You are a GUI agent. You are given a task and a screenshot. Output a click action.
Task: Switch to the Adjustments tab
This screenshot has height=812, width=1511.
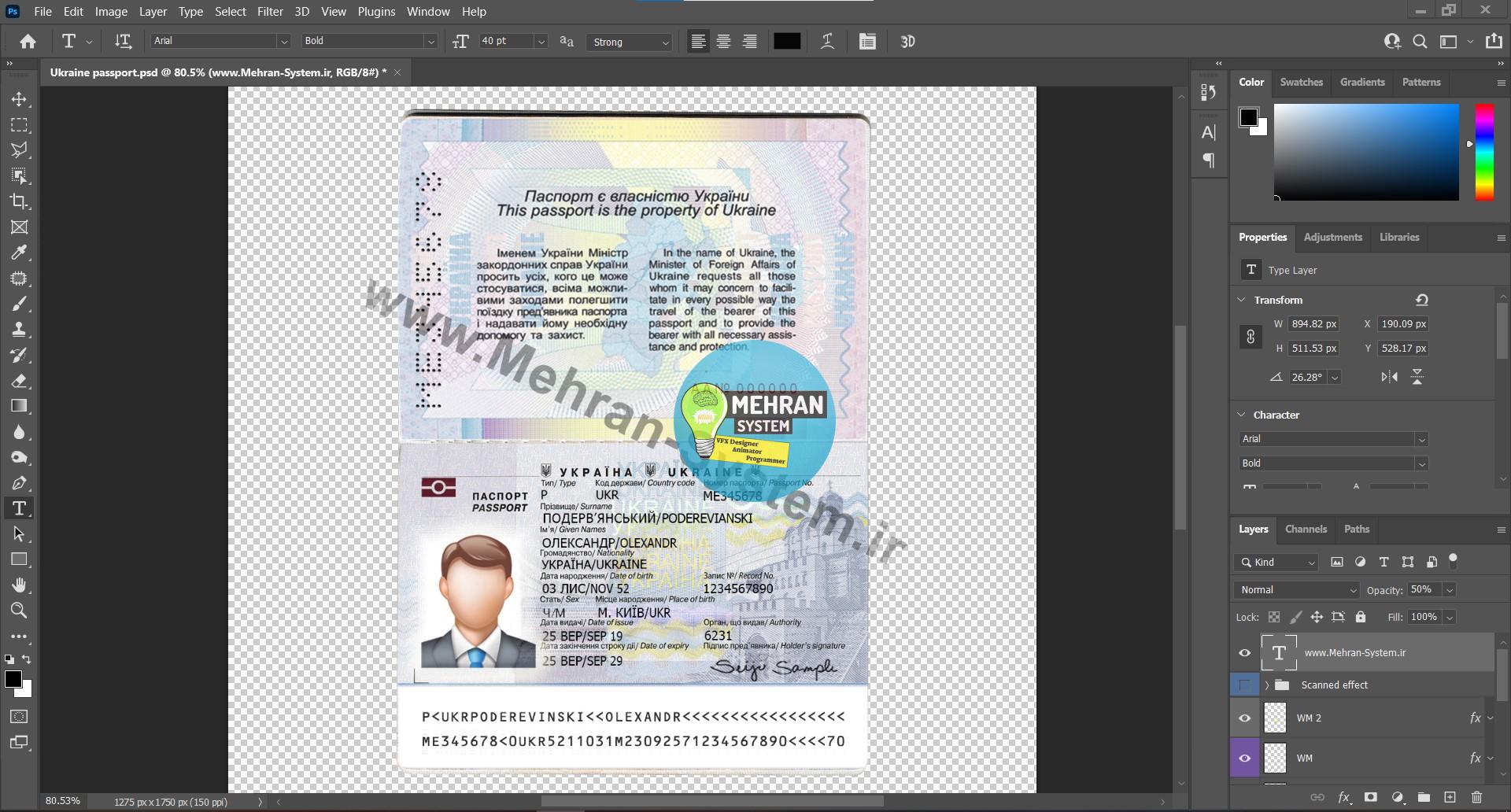tap(1332, 237)
